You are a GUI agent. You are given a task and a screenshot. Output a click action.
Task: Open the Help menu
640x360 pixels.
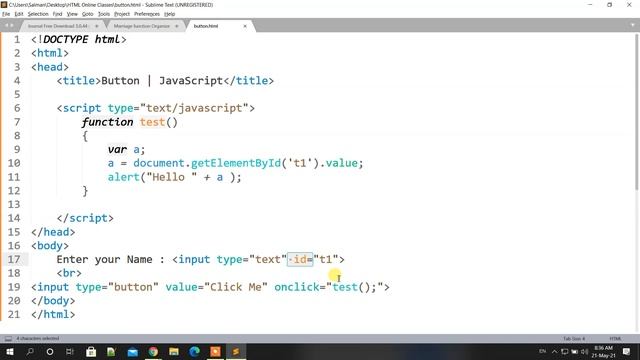169,14
